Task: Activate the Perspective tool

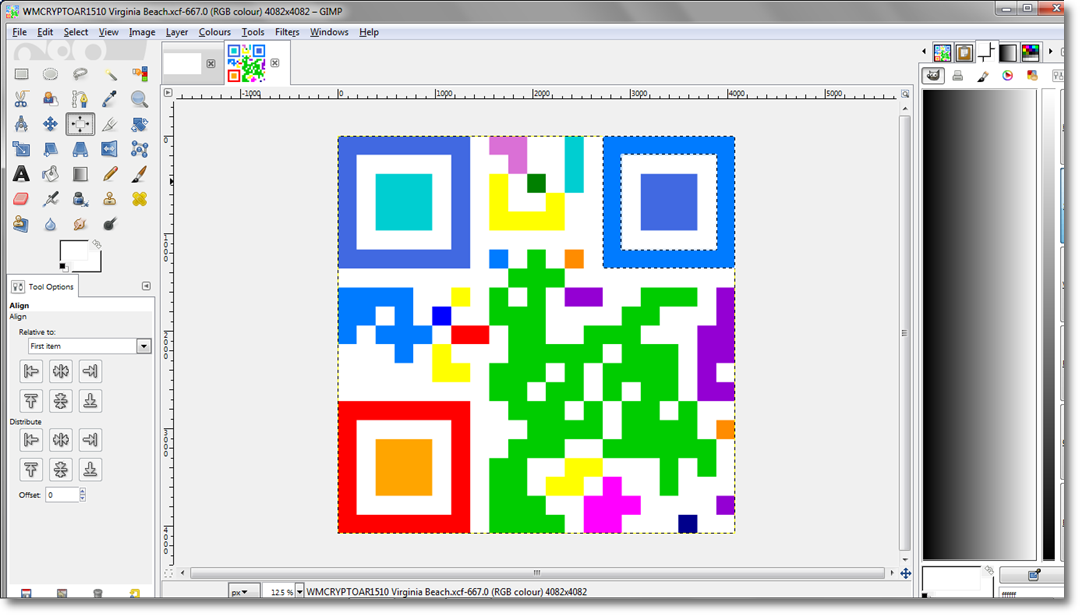Action: pos(80,149)
